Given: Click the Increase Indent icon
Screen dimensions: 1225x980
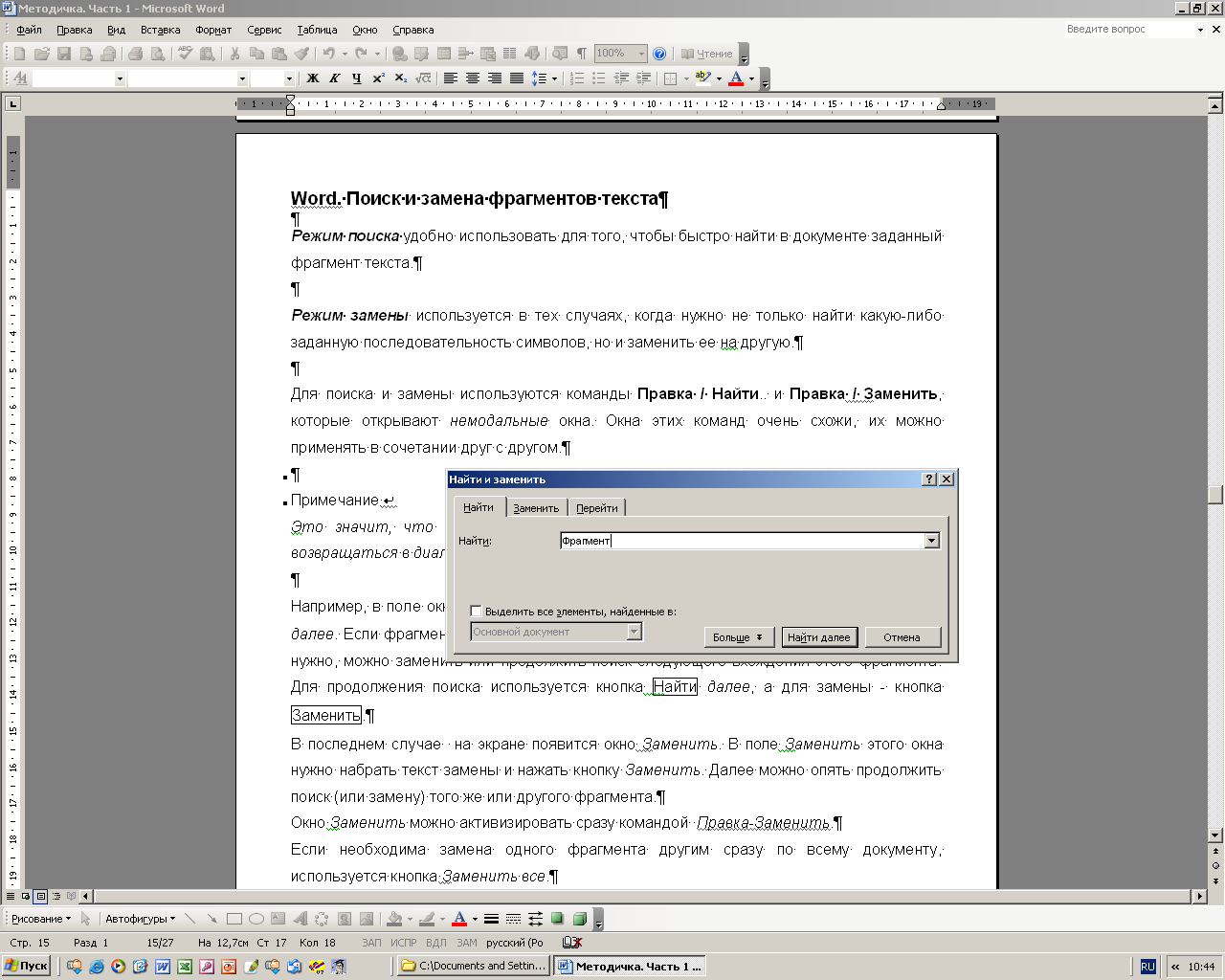Looking at the screenshot, I should pyautogui.click(x=643, y=78).
